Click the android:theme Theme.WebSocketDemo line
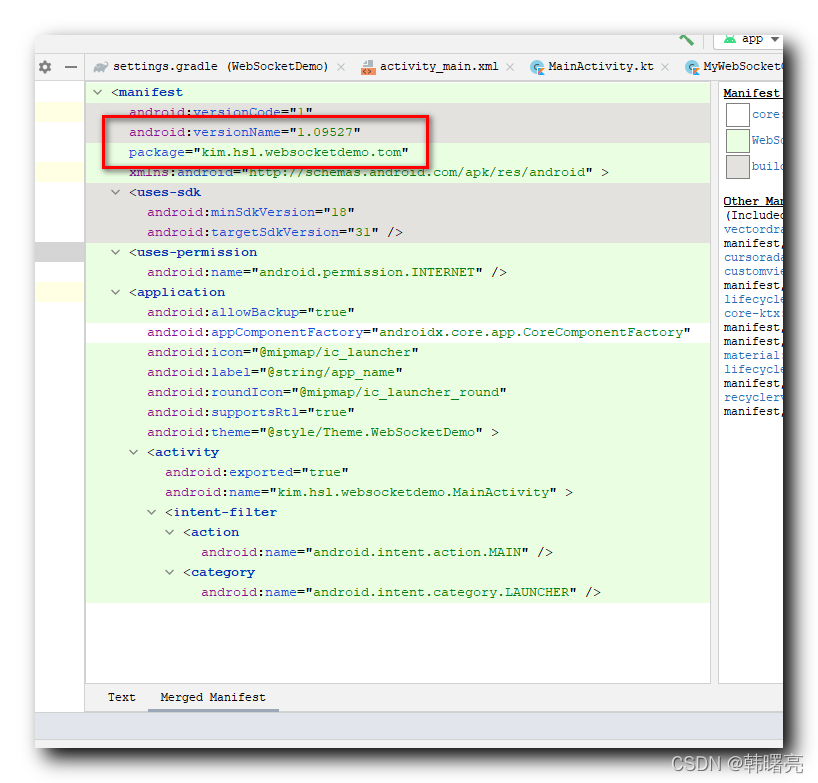Viewport: 818px width, 783px height. click(x=322, y=432)
